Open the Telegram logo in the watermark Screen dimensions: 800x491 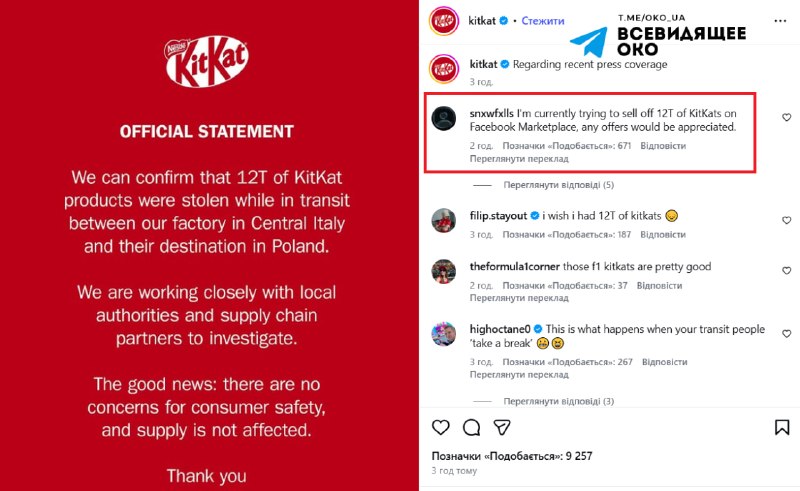pos(588,40)
